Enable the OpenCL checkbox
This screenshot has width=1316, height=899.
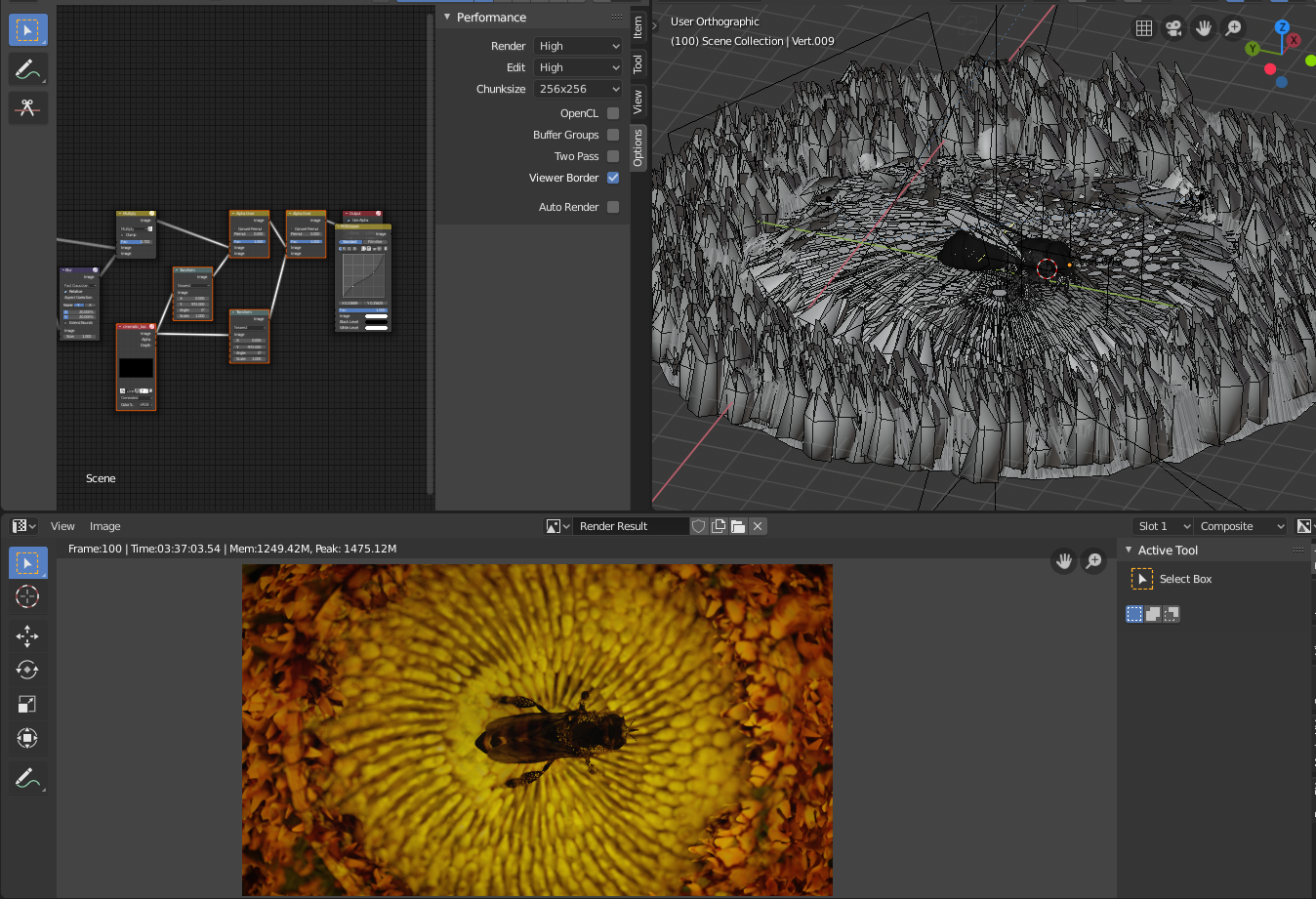pos(613,113)
